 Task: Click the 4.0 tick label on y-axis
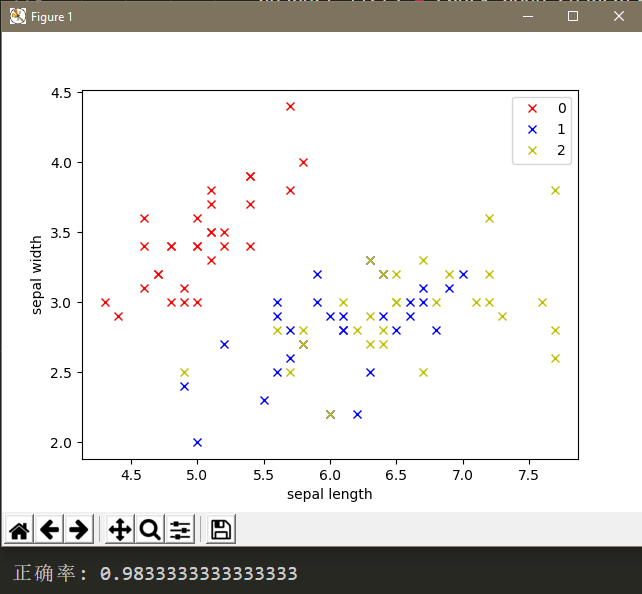pos(61,163)
